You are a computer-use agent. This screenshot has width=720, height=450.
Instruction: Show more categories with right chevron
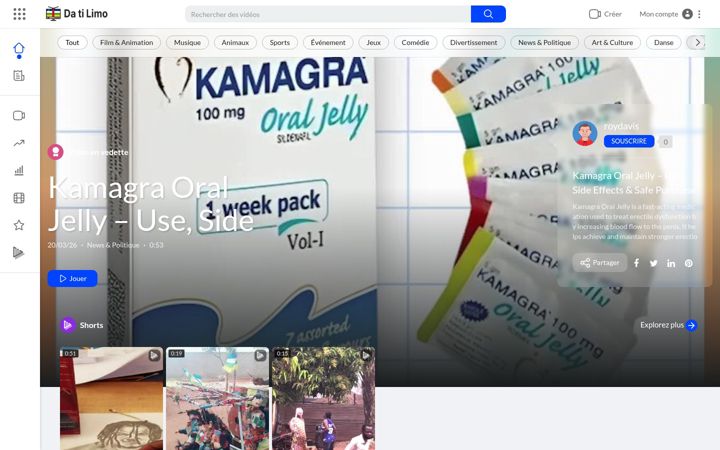click(698, 42)
